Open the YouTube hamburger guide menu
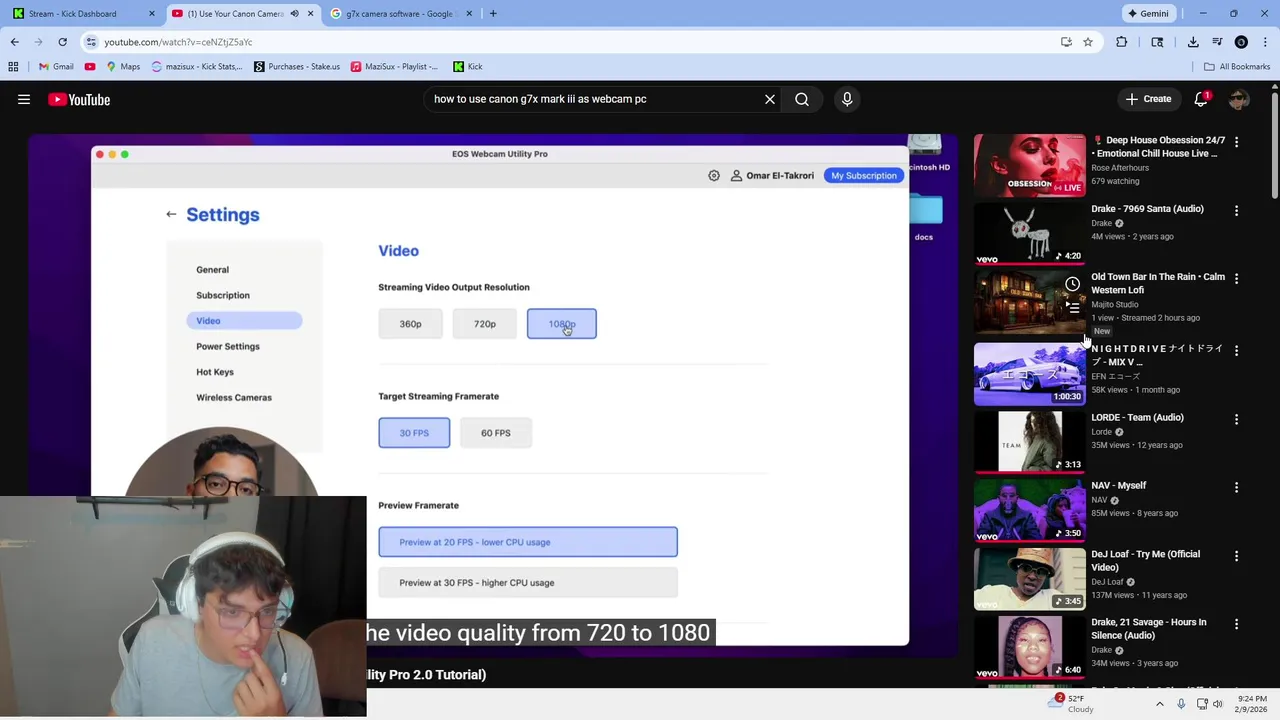The image size is (1280, 720). click(24, 99)
